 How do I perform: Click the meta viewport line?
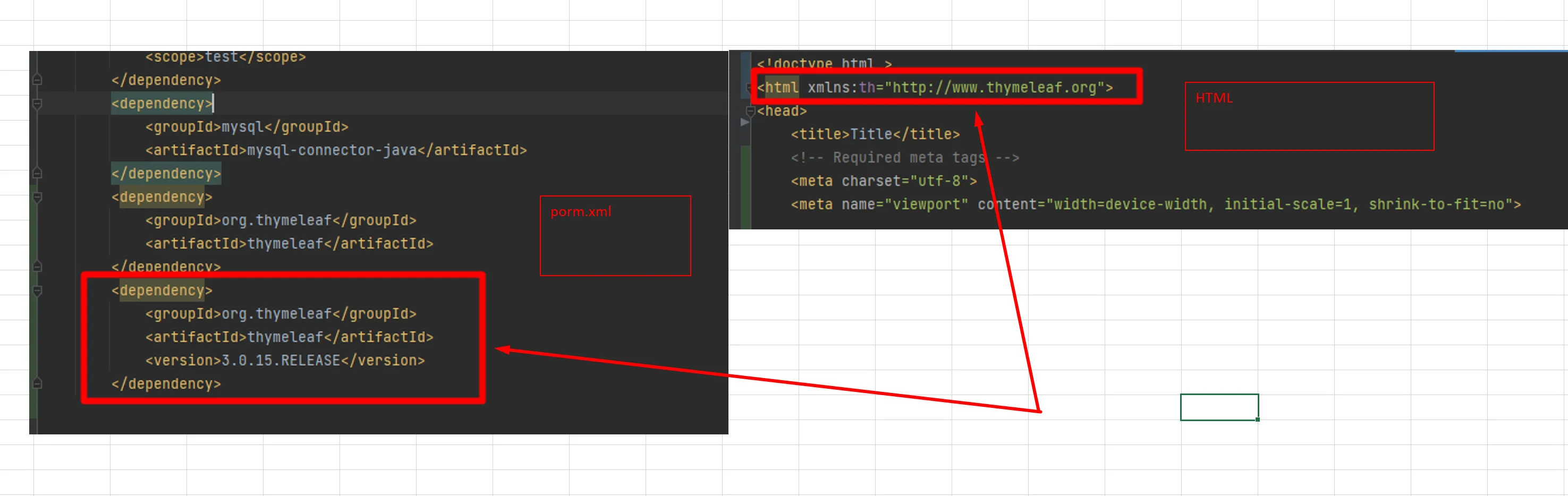coord(1156,204)
